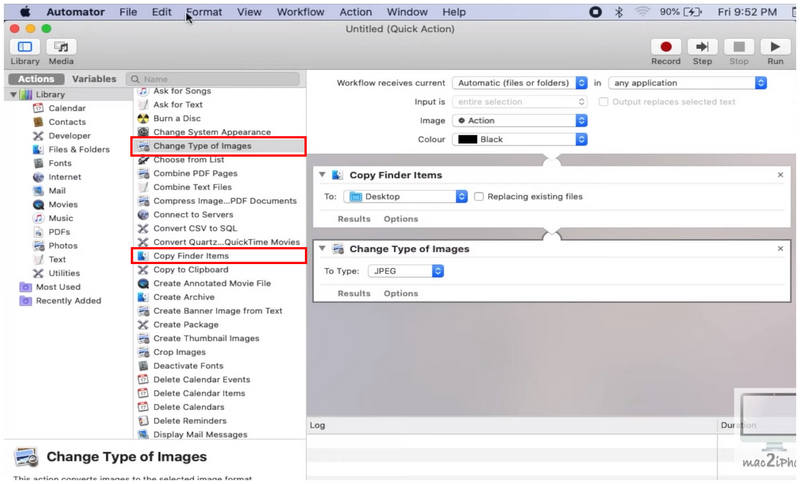Open the File menu
Image resolution: width=800 pixels, height=484 pixels.
coord(128,12)
